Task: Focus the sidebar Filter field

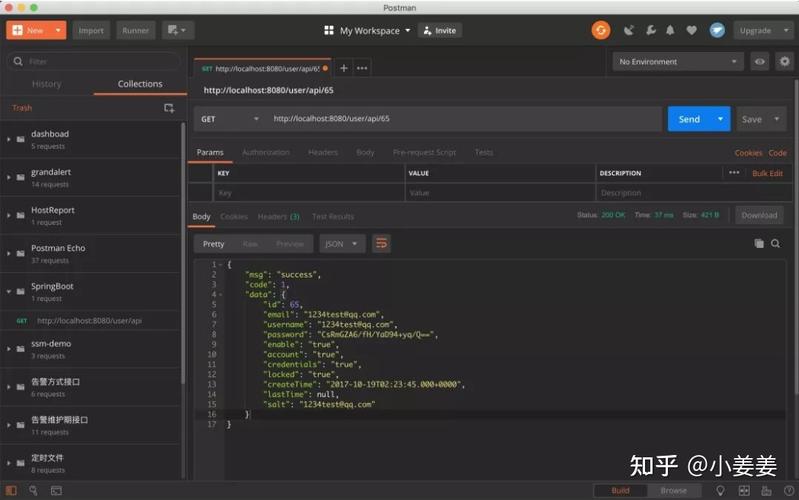Action: (94, 62)
